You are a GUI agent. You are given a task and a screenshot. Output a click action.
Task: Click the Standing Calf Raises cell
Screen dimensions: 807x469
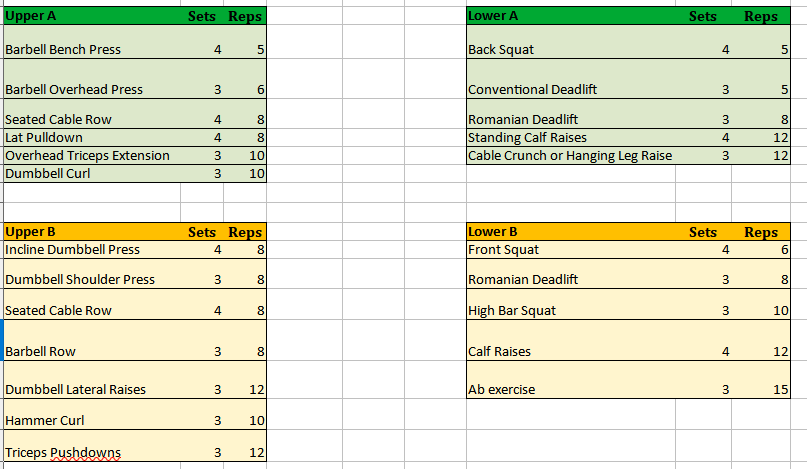[571, 137]
